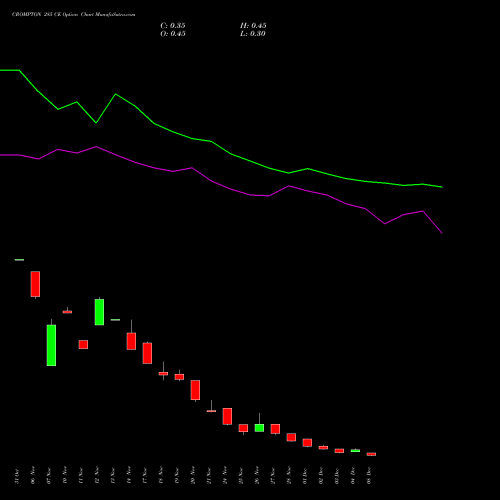Select the red candle for 24 Nov
Viewport: 500px width, 500px height.
[x=227, y=416]
